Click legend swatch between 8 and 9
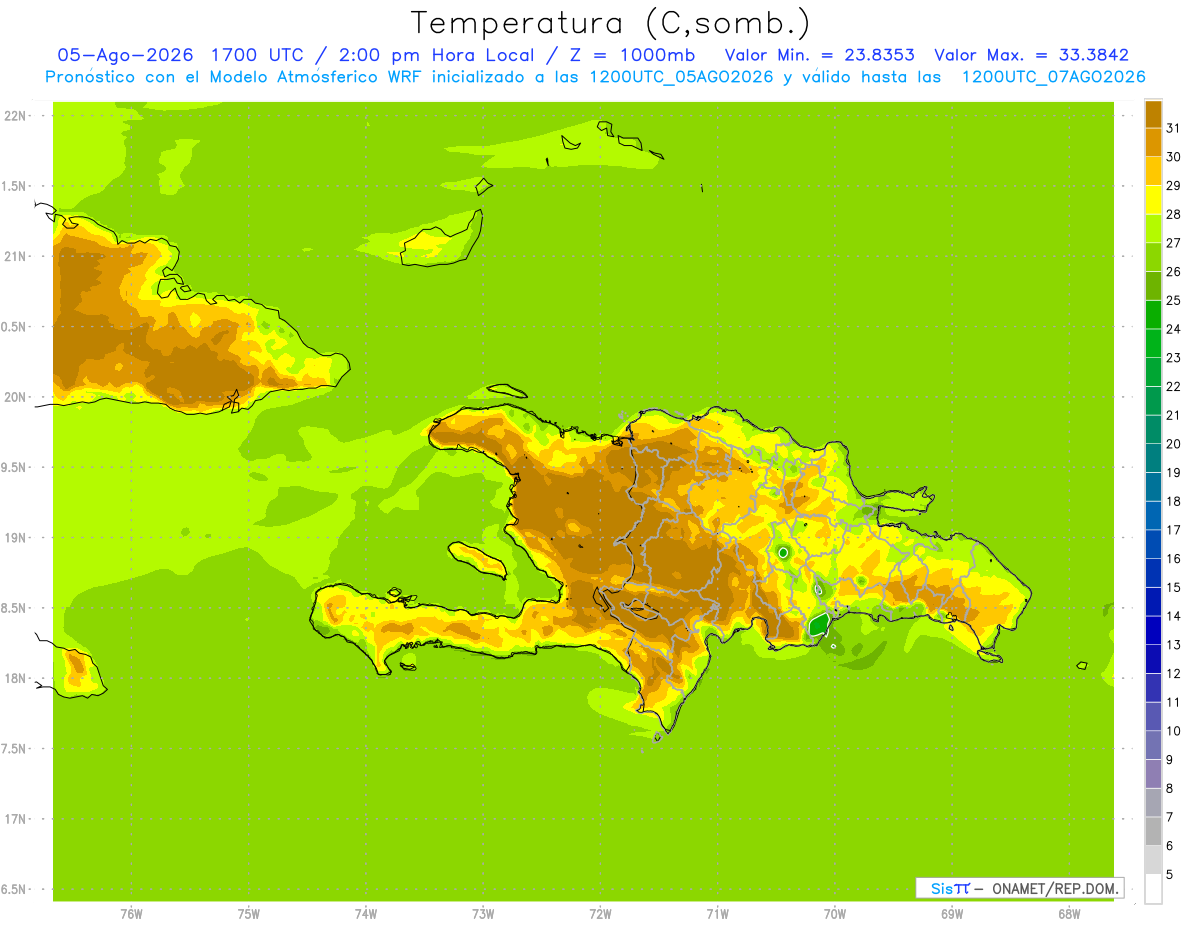This screenshot has height=927, width=1200. point(1153,774)
